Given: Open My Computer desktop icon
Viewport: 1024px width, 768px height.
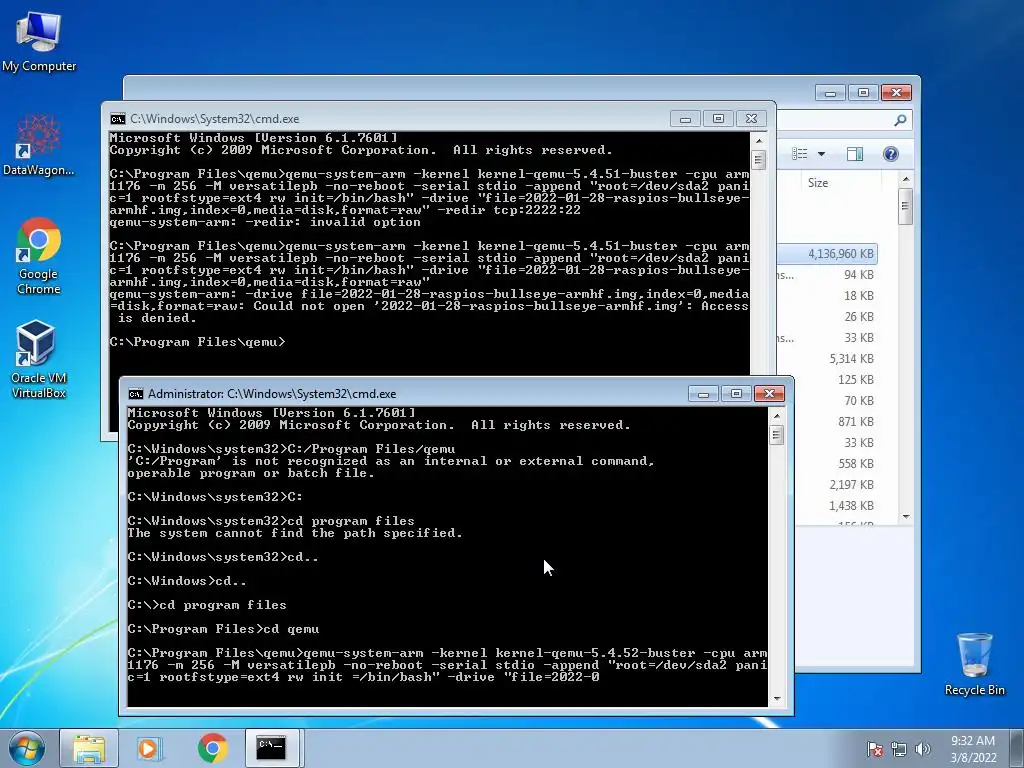Looking at the screenshot, I should [39, 42].
